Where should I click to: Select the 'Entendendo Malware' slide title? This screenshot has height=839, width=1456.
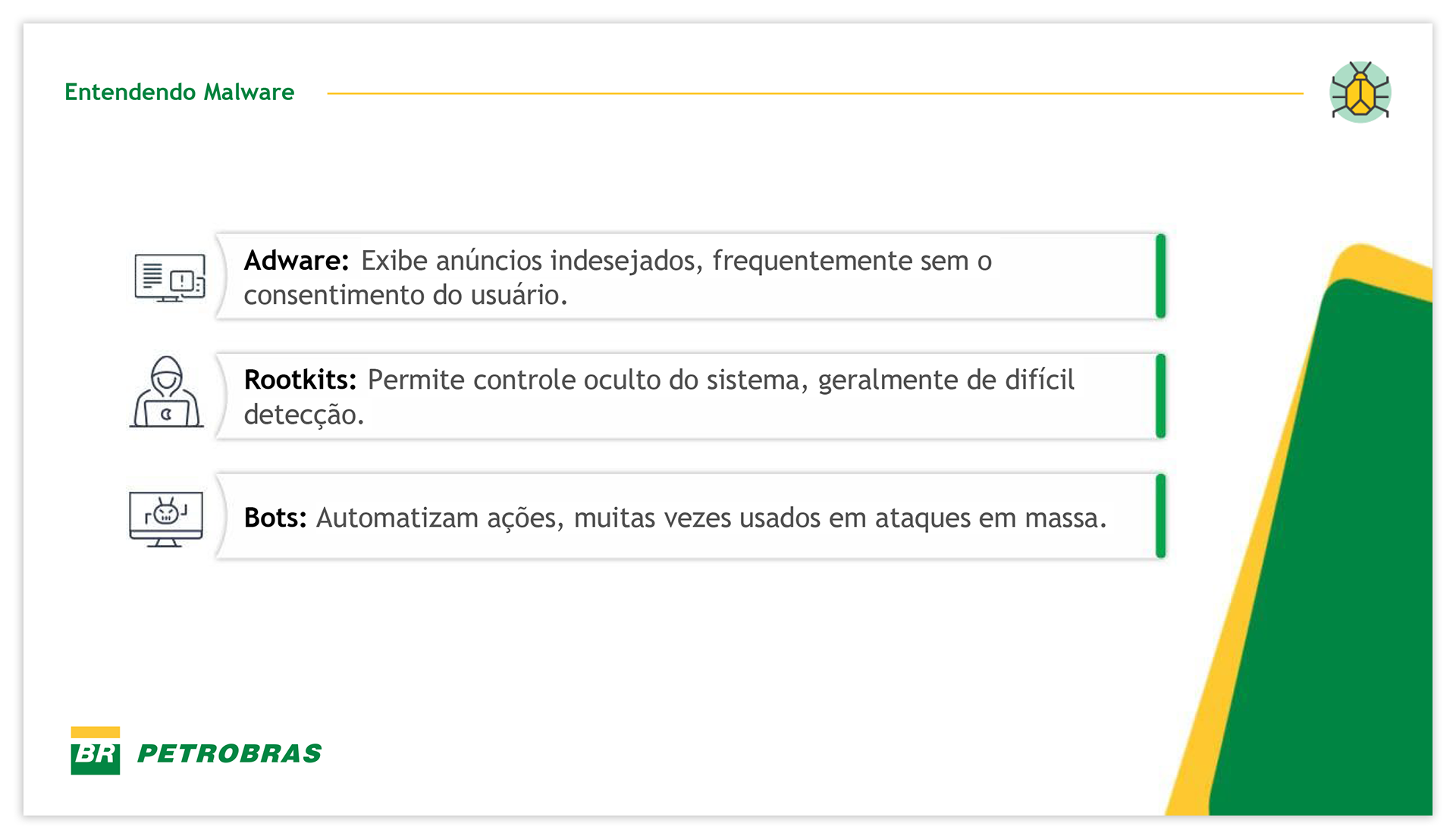pyautogui.click(x=180, y=92)
